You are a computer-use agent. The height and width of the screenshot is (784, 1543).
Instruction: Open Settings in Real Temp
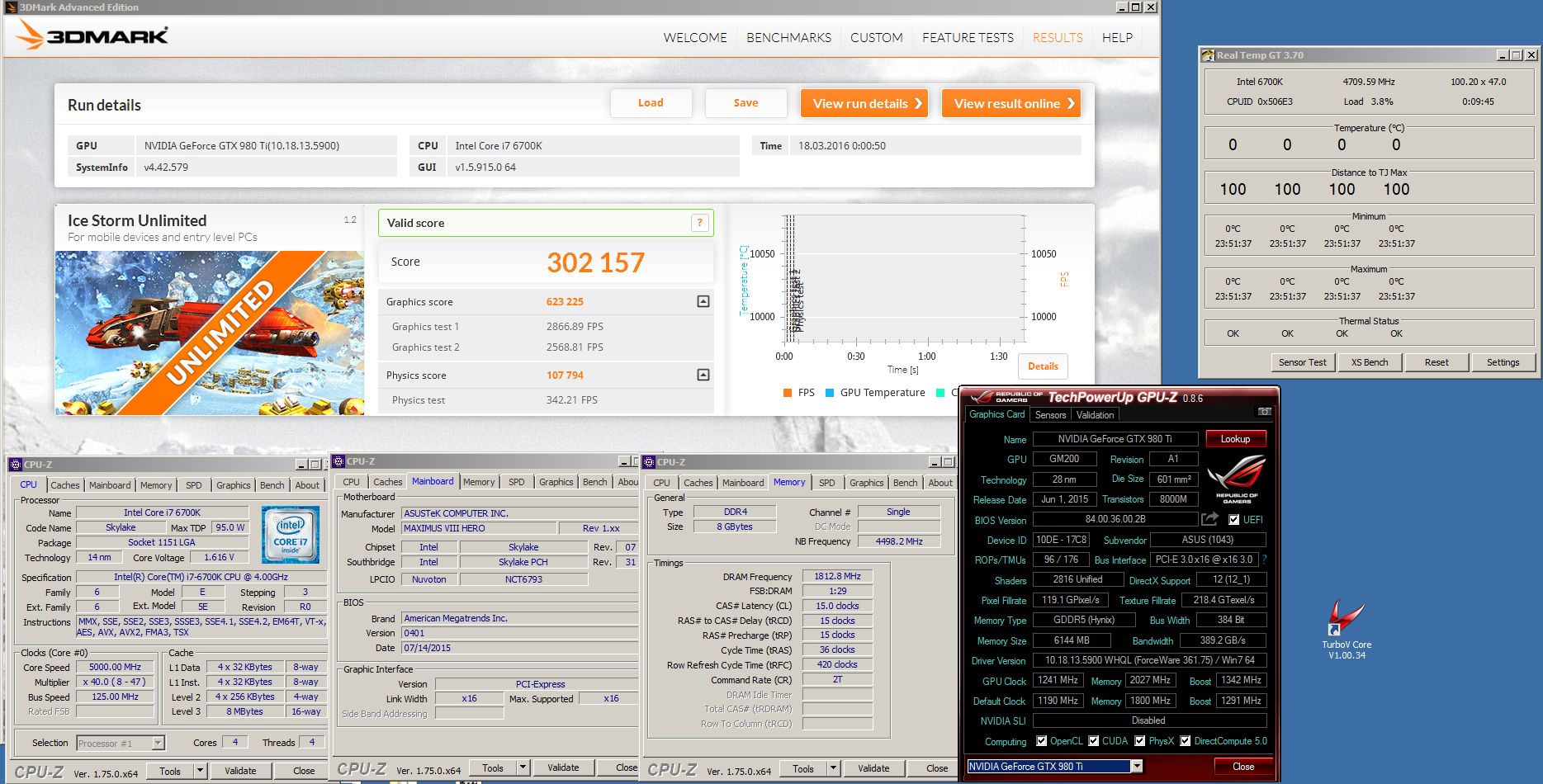[x=1503, y=362]
